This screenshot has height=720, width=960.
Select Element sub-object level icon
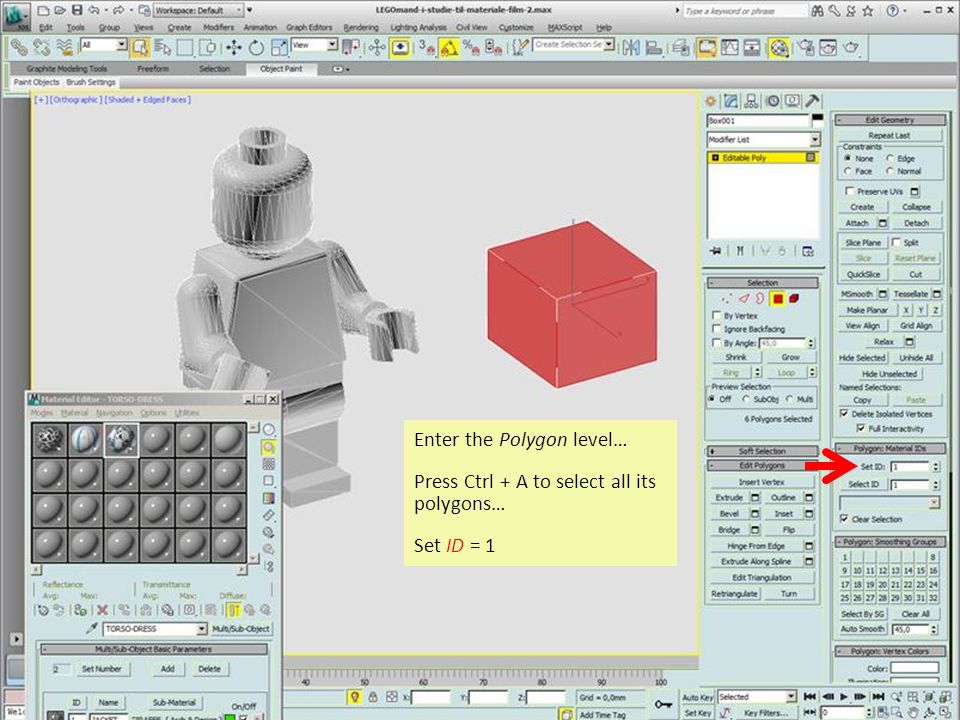coord(794,299)
